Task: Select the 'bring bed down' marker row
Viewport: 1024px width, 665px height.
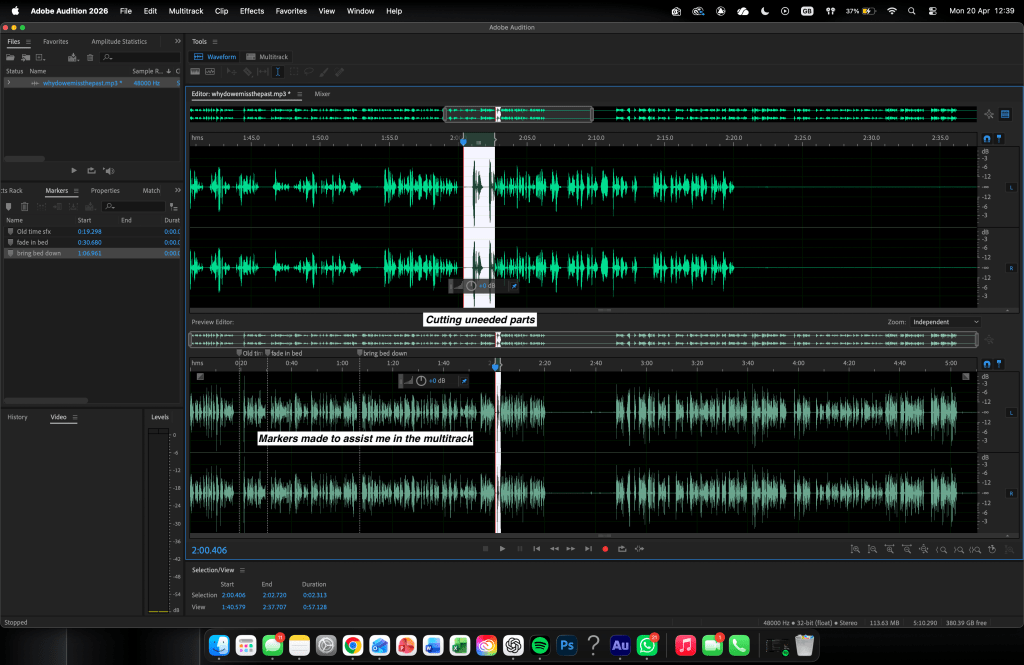Action: pos(40,254)
